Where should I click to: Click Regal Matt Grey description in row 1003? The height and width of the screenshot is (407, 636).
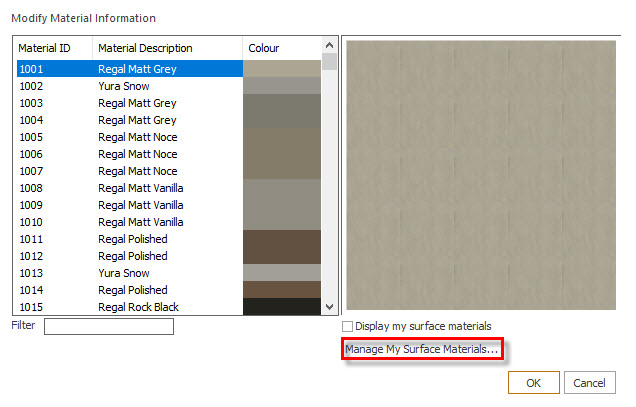[137, 103]
